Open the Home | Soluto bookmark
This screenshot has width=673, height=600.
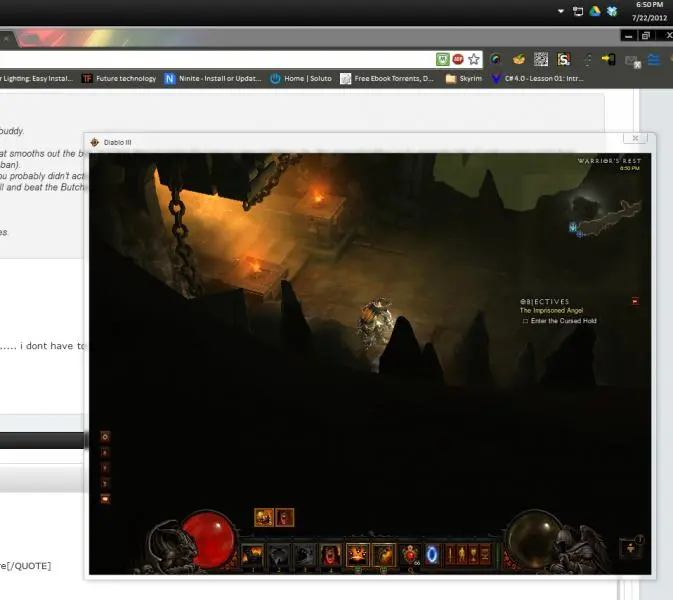(x=301, y=78)
